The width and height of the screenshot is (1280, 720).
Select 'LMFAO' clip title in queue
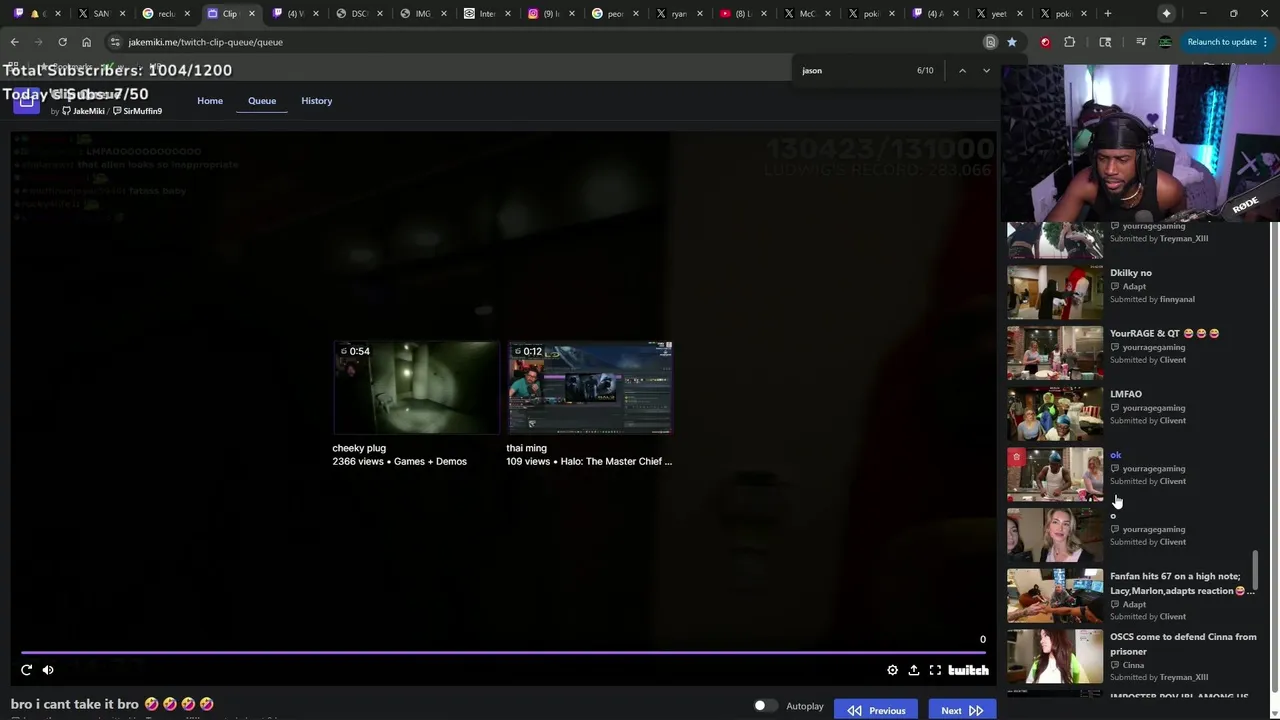1125,394
